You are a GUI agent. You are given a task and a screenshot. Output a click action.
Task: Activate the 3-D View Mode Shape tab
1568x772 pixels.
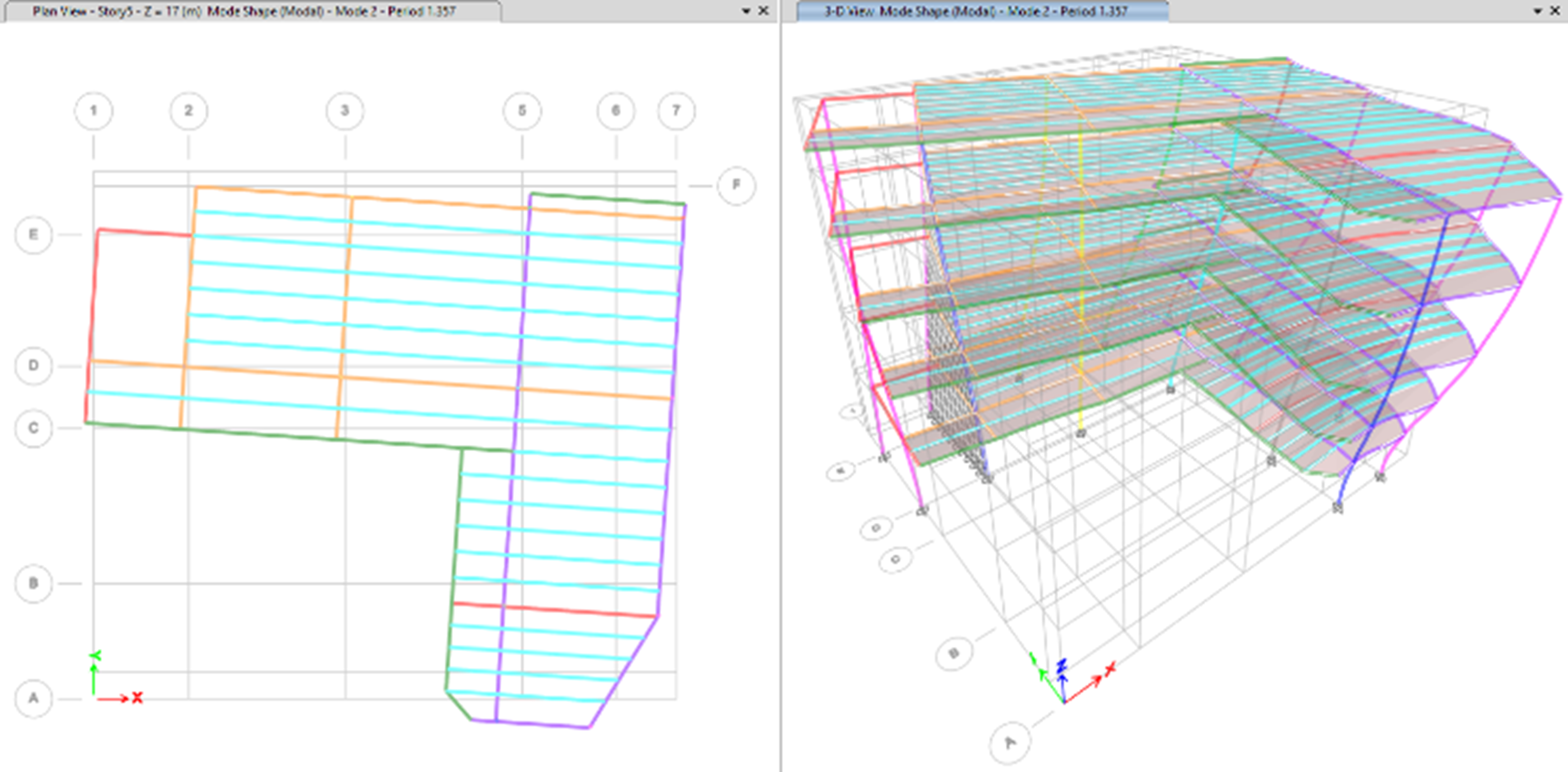point(976,11)
